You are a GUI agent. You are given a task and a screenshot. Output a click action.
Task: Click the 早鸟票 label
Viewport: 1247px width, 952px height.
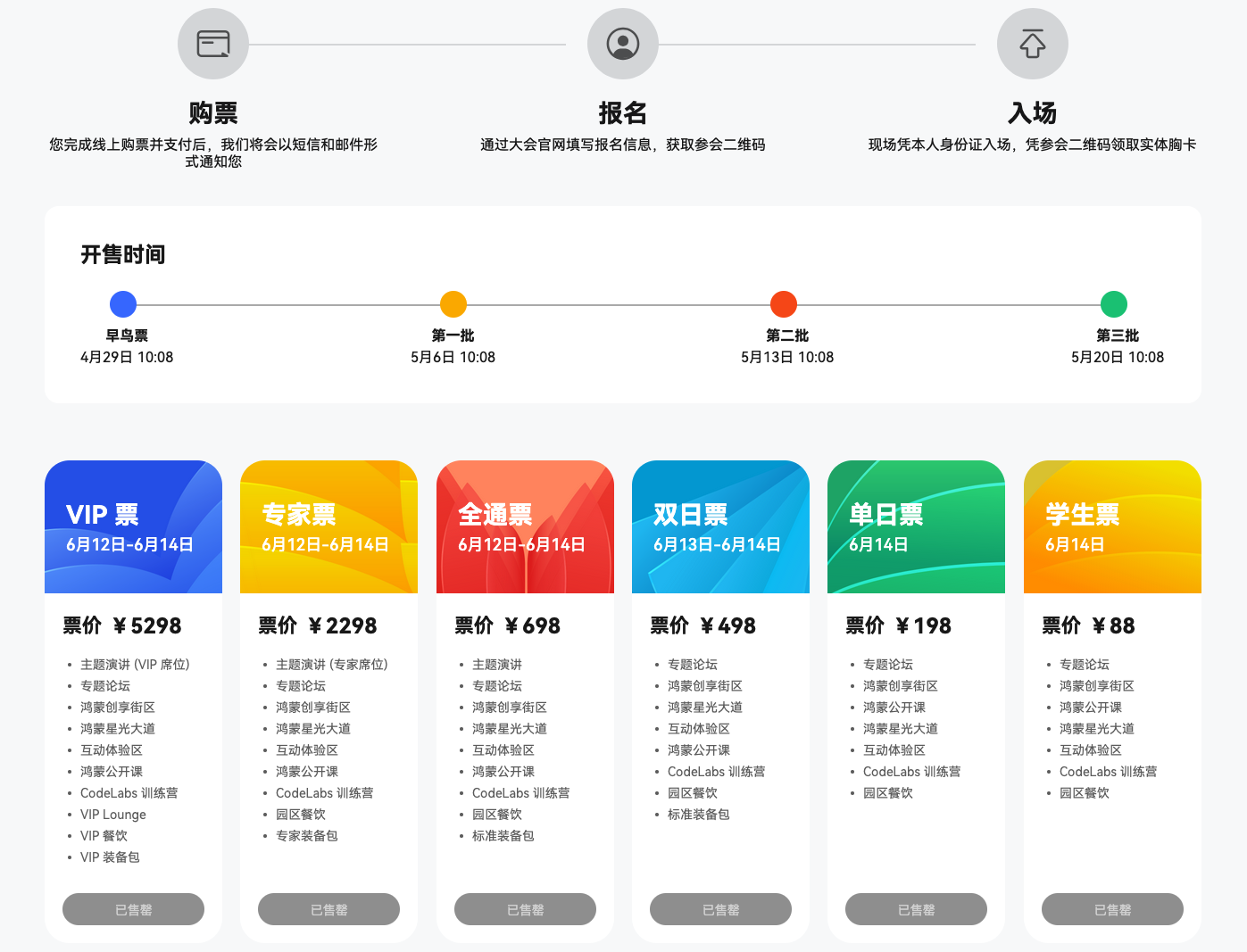coord(127,335)
